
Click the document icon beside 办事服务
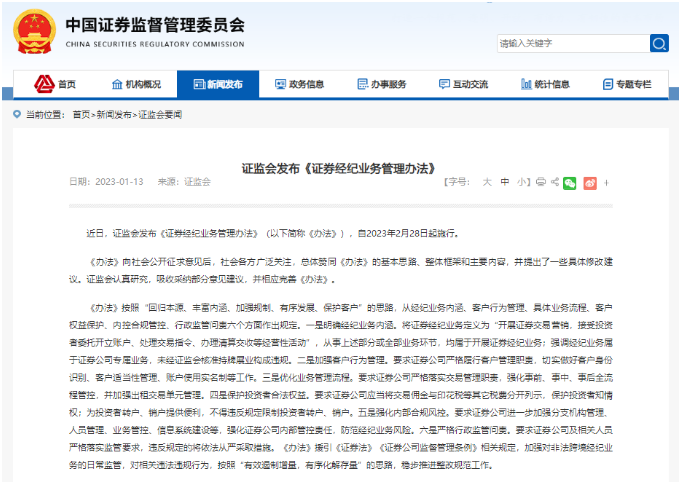point(362,84)
